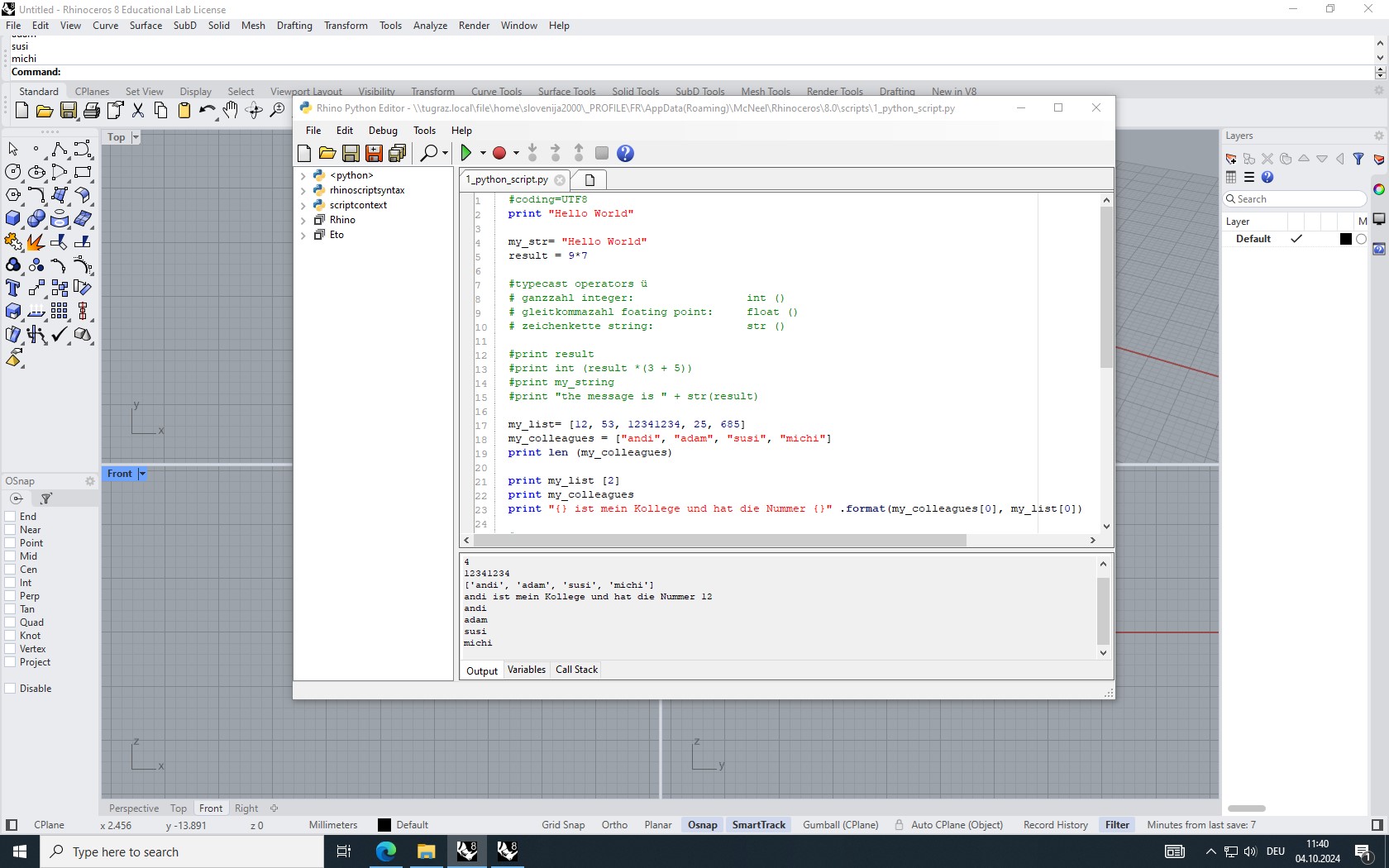Viewport: 1389px width, 868px height.
Task: Click the layer Search field
Action: 1294,198
